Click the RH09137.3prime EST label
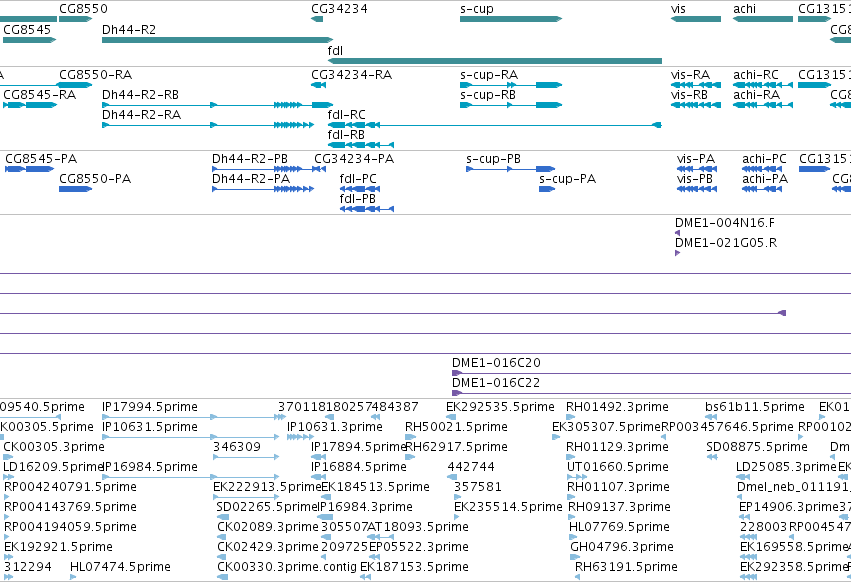Image resolution: width=851 pixels, height=582 pixels. pos(620,508)
